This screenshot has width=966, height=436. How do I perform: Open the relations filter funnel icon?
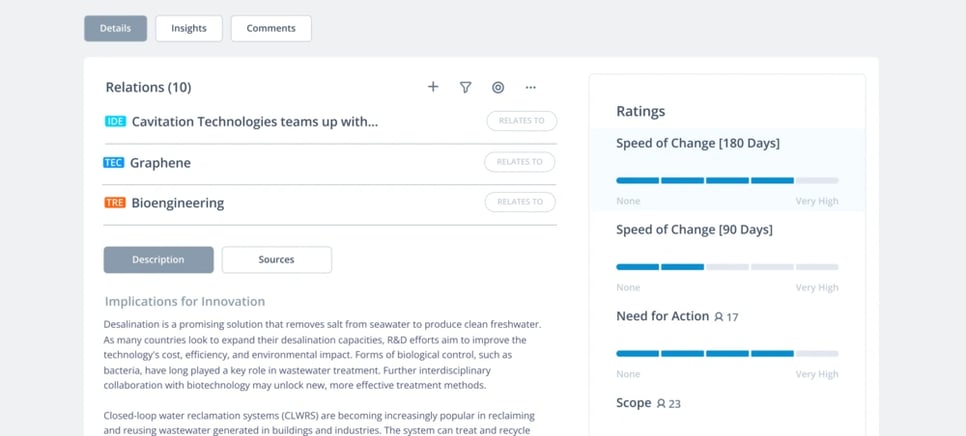(465, 87)
